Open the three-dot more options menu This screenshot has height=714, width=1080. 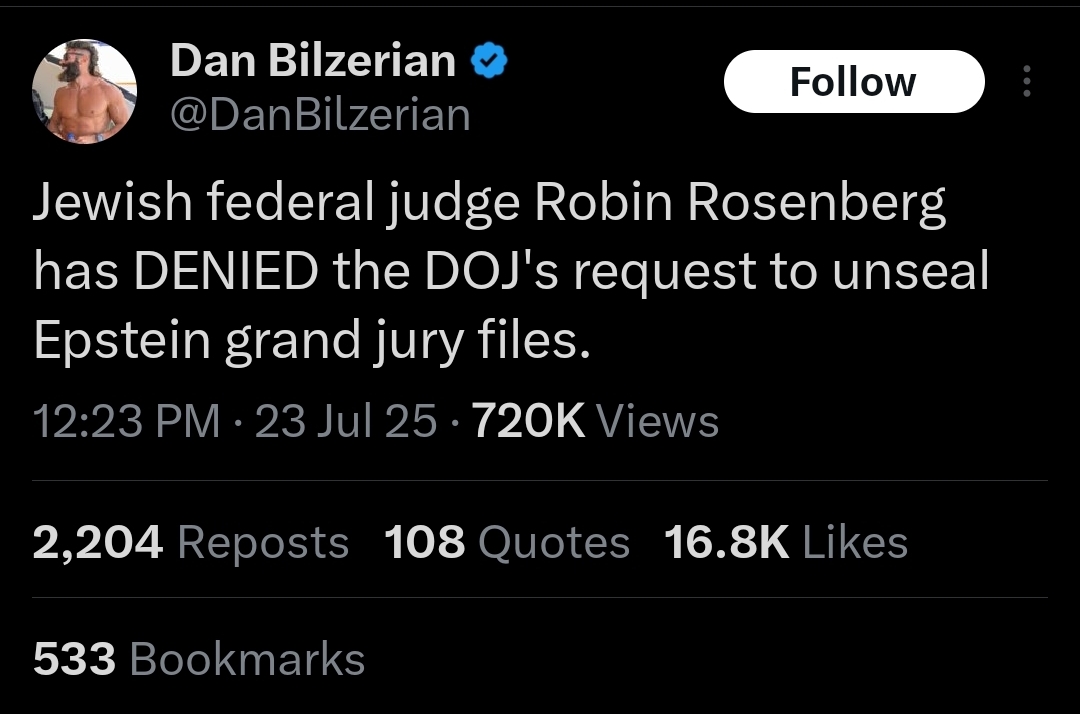coord(1025,82)
